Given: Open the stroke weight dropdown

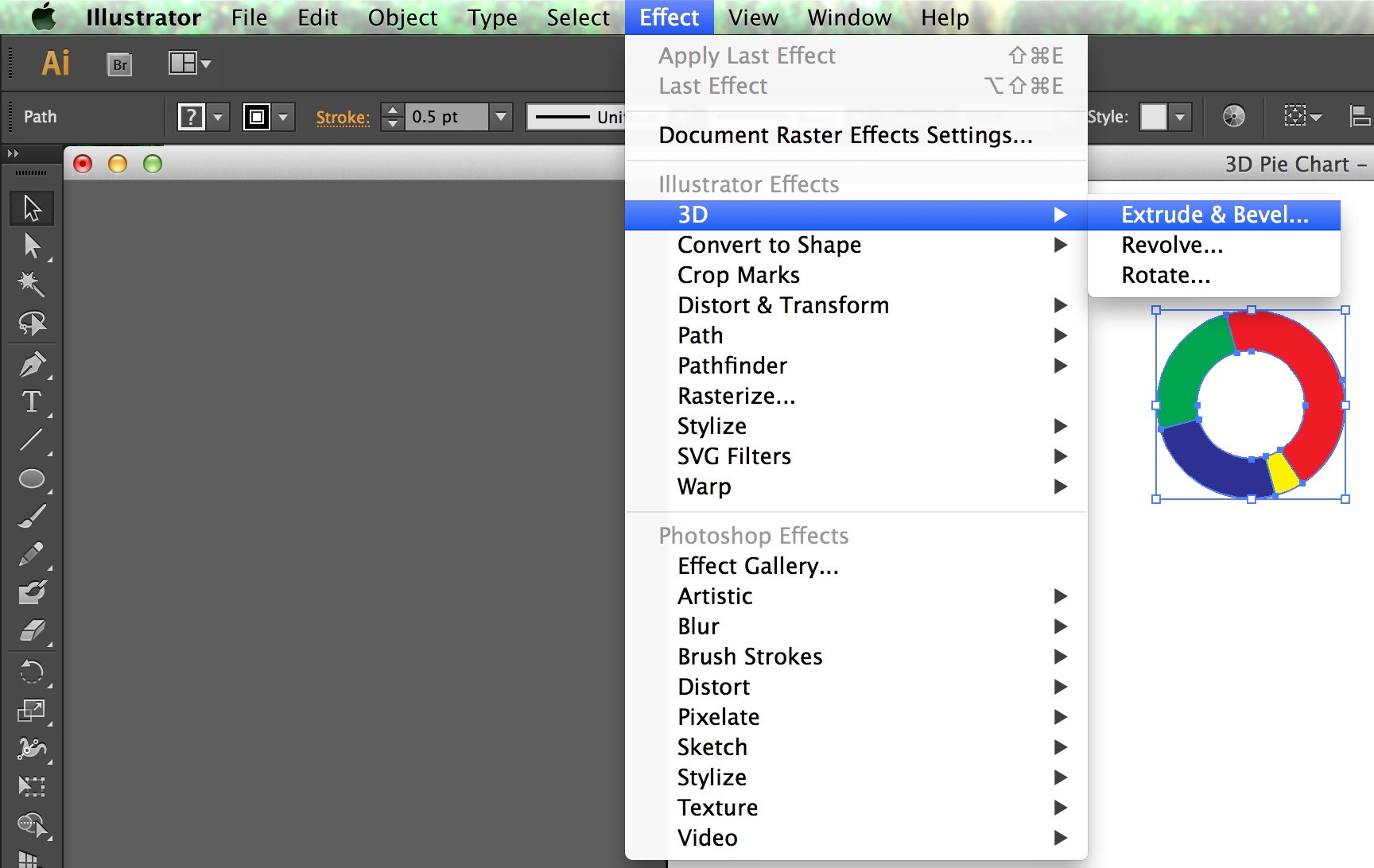Looking at the screenshot, I should pyautogui.click(x=501, y=117).
